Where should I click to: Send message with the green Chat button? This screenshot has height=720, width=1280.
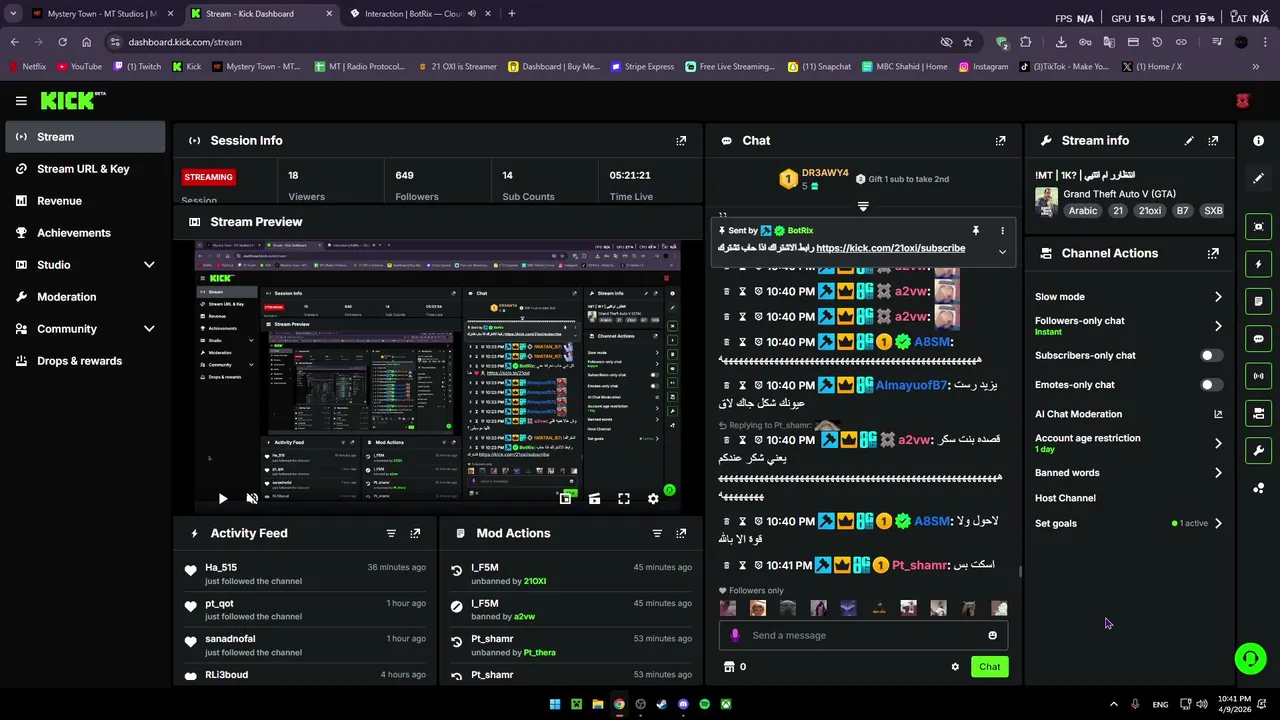coord(989,667)
